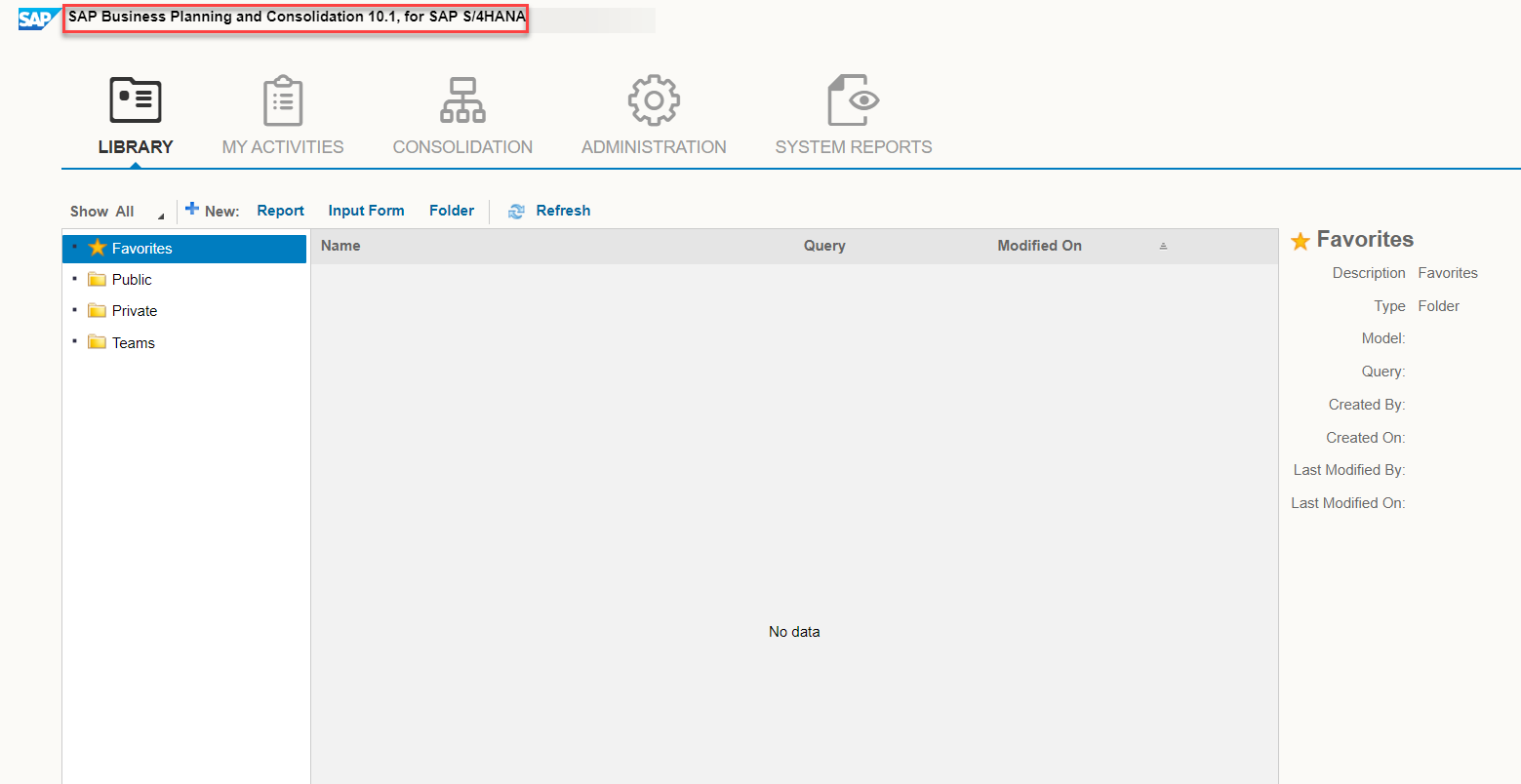This screenshot has width=1521, height=784.
Task: Click the Modified On sort arrow icon
Action: (x=1163, y=247)
